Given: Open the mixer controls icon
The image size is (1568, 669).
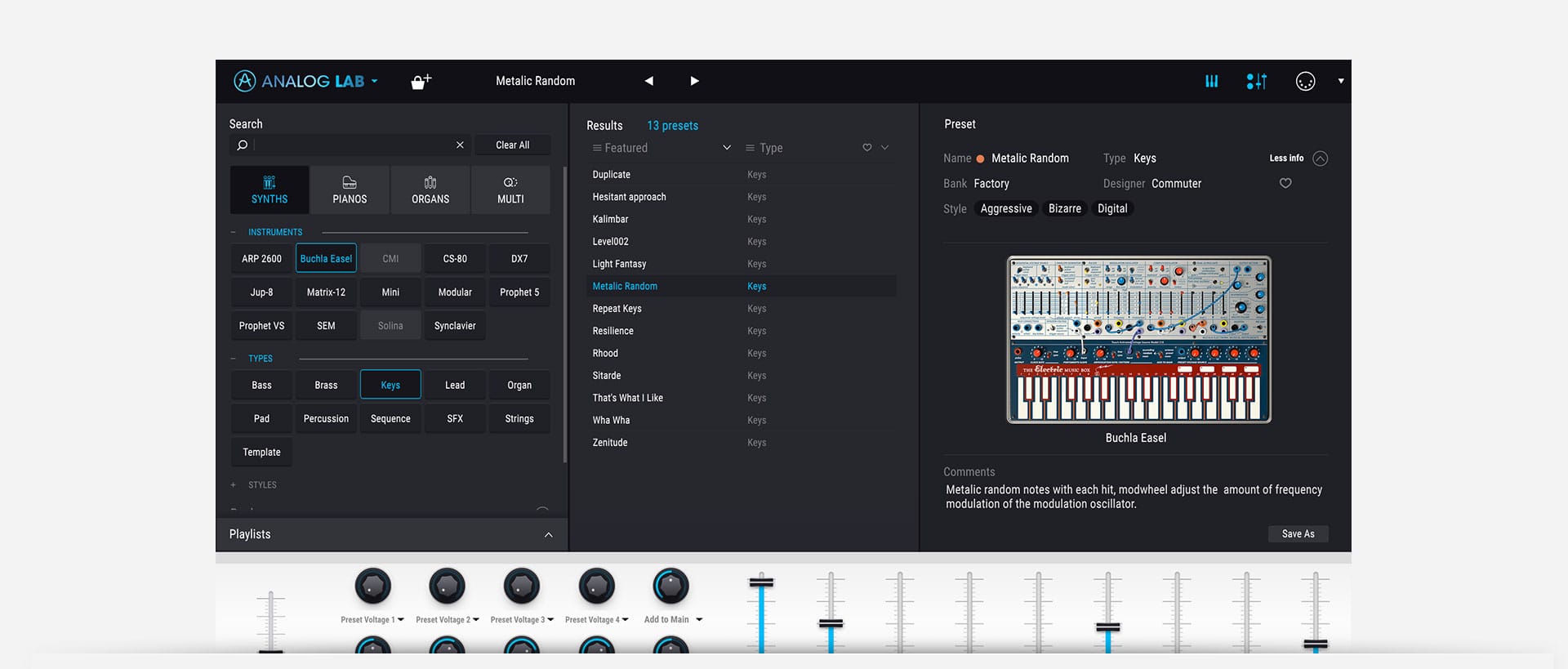Looking at the screenshot, I should click(x=1257, y=81).
